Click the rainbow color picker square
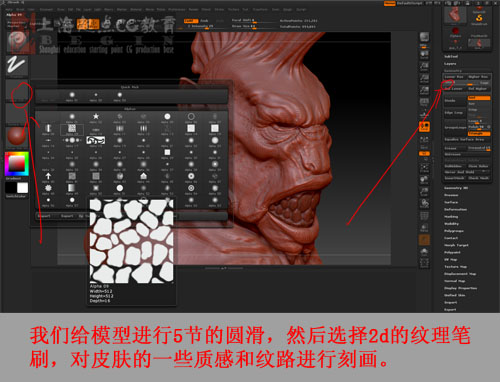Image resolution: width=500 pixels, height=382 pixels. [17, 164]
